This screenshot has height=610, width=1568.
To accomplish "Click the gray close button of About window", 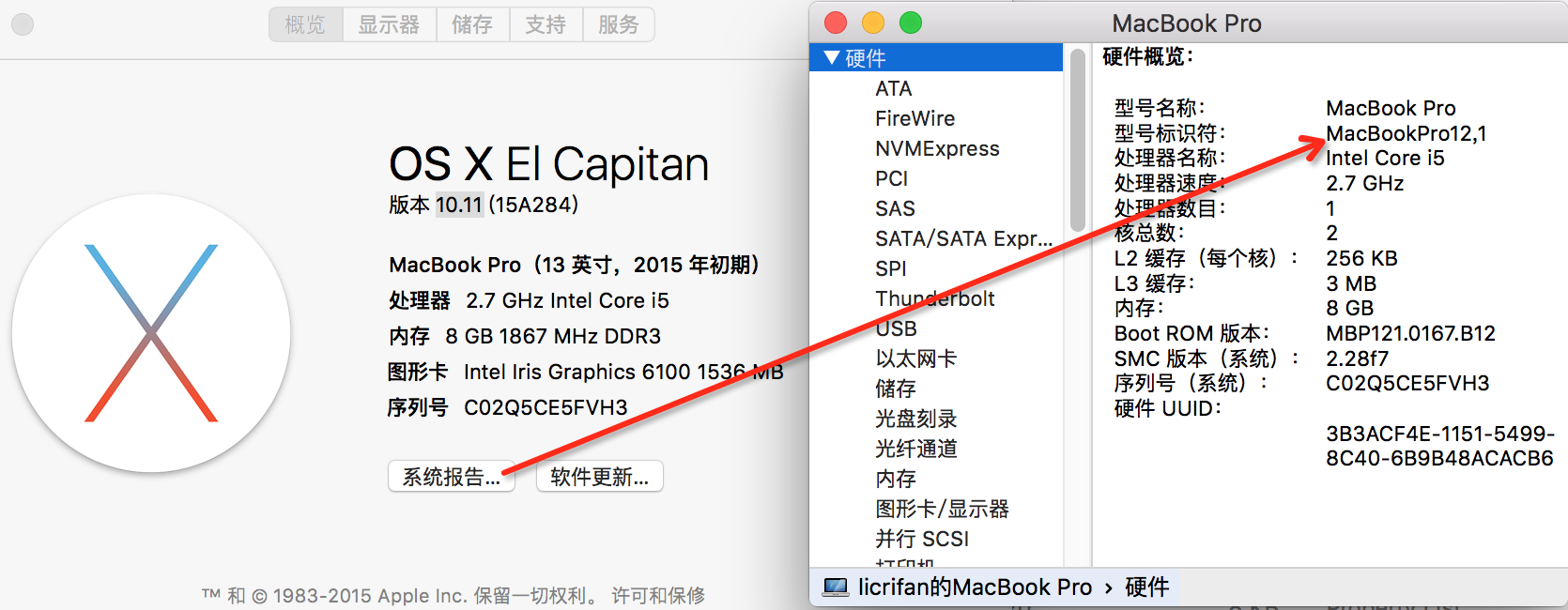I will pyautogui.click(x=23, y=24).
